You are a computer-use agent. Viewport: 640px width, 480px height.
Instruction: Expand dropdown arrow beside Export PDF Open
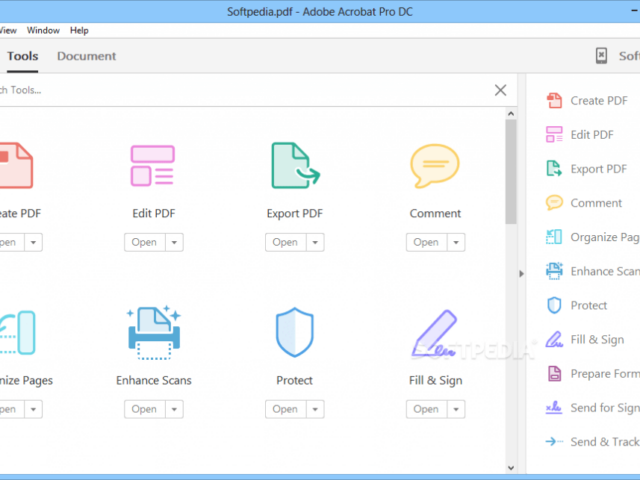pos(316,242)
